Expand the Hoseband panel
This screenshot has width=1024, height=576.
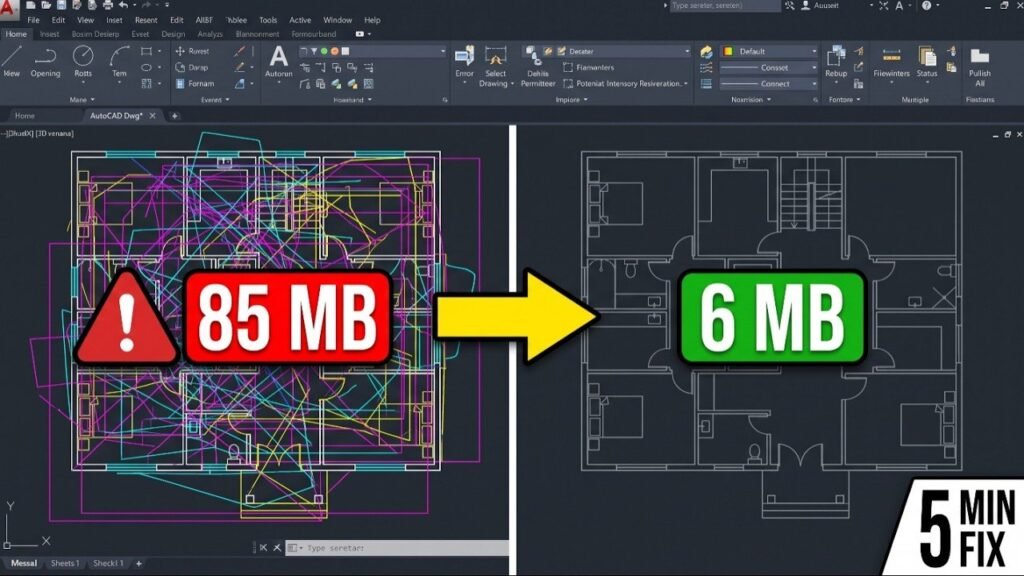tap(352, 100)
